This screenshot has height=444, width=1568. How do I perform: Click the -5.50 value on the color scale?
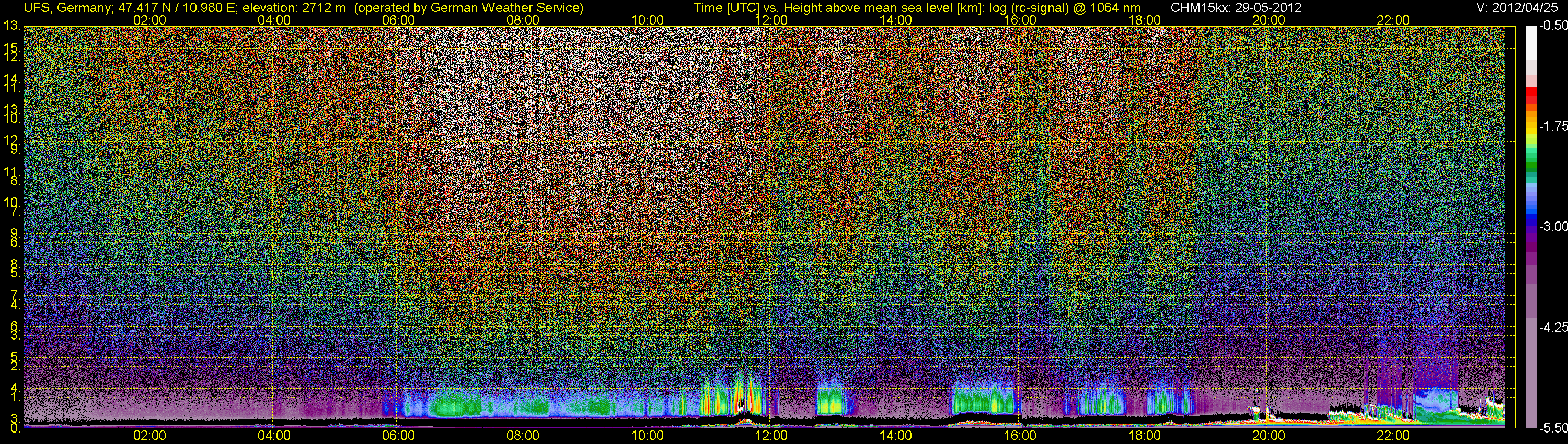point(1553,428)
